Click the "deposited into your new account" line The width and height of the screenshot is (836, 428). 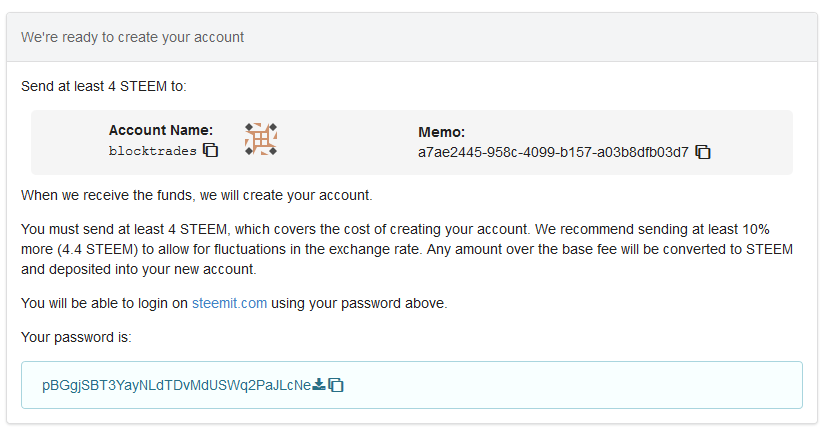(138, 269)
